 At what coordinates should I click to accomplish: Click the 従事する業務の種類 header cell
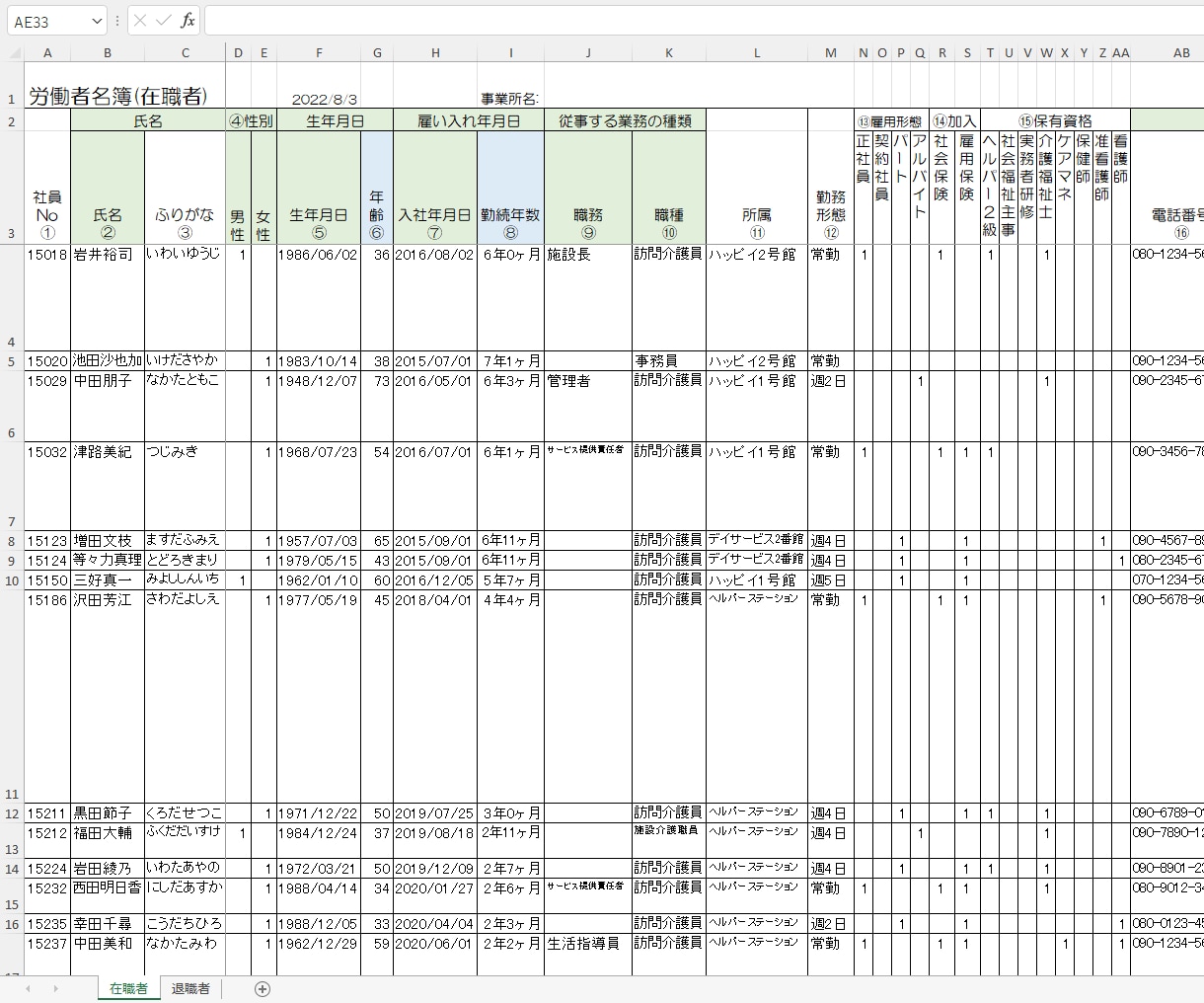626,120
